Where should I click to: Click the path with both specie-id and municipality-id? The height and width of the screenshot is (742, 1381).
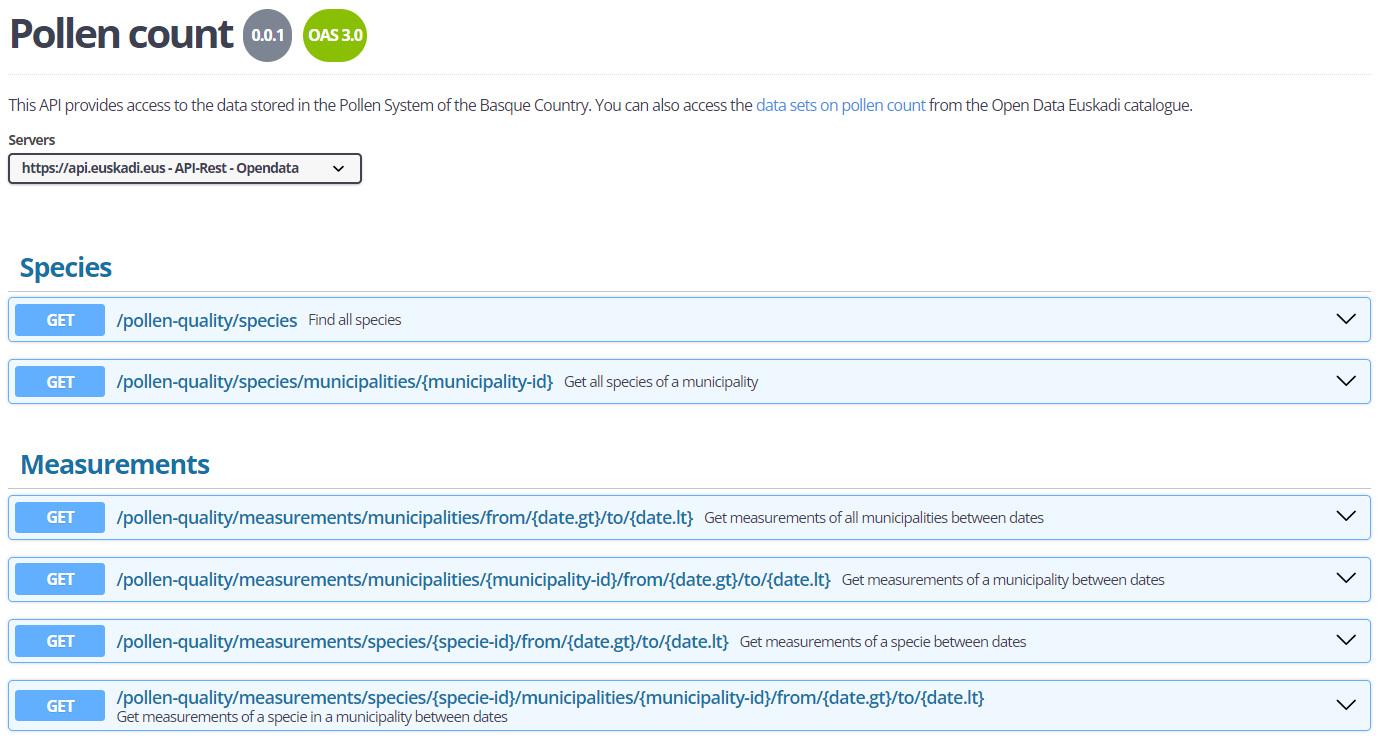pyautogui.click(x=550, y=698)
